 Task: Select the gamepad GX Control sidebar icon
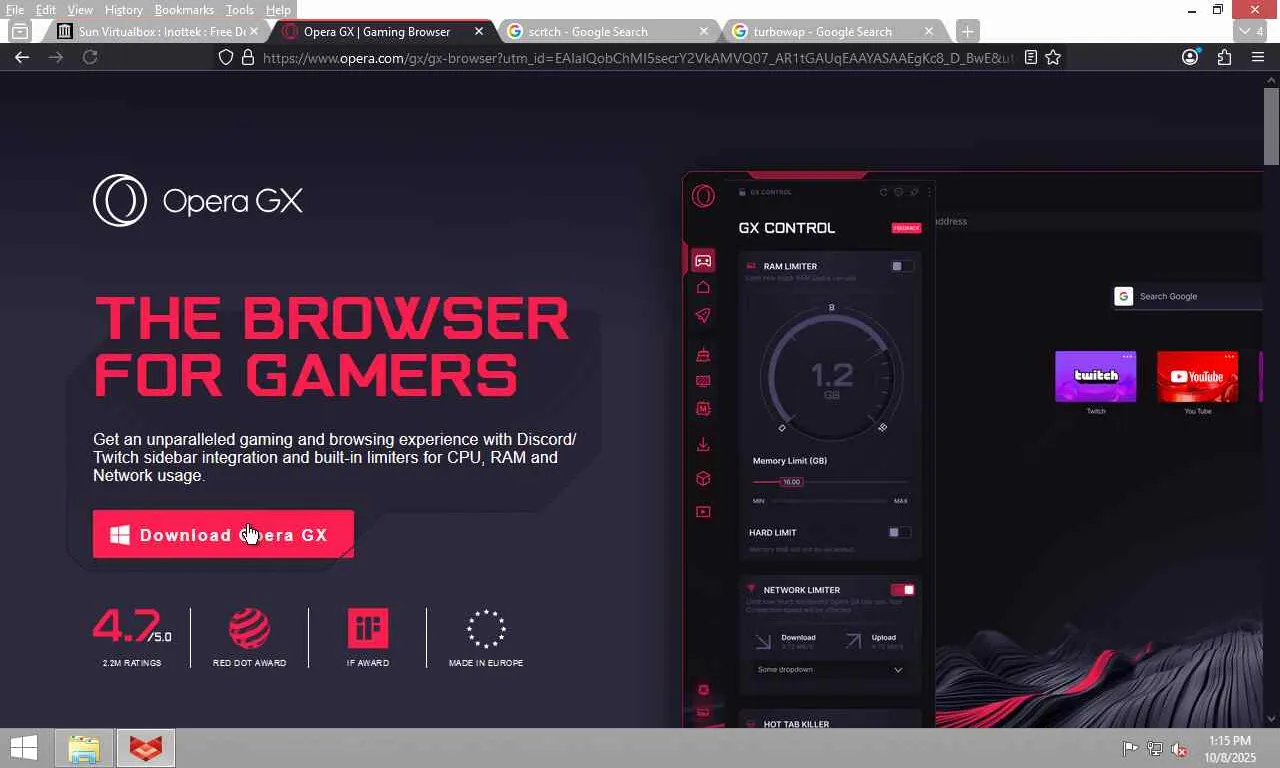click(x=703, y=261)
